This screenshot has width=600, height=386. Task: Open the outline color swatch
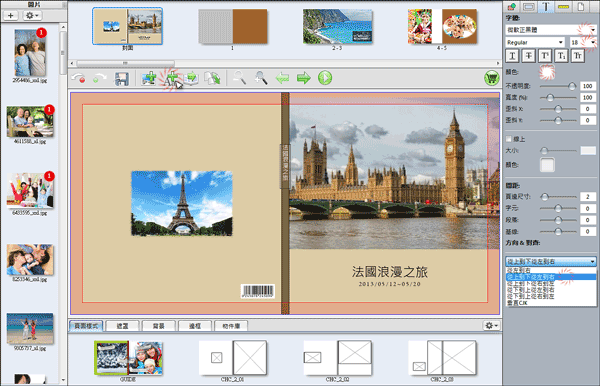(547, 165)
